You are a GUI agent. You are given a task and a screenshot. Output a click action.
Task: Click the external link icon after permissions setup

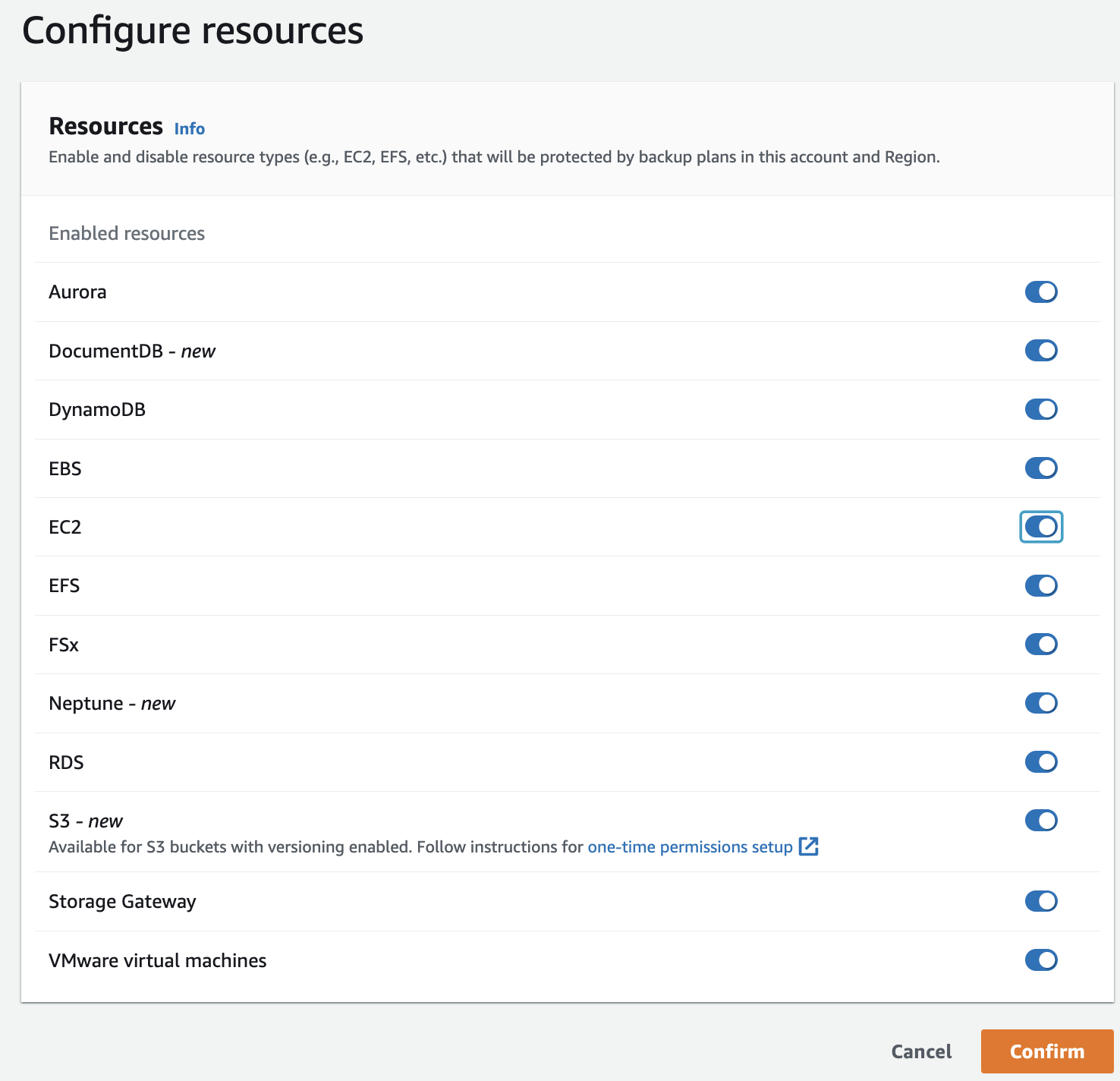tap(809, 846)
